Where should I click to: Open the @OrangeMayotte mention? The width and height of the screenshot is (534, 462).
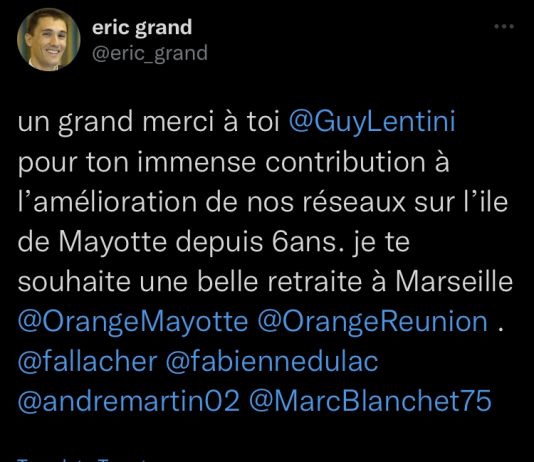[133, 322]
